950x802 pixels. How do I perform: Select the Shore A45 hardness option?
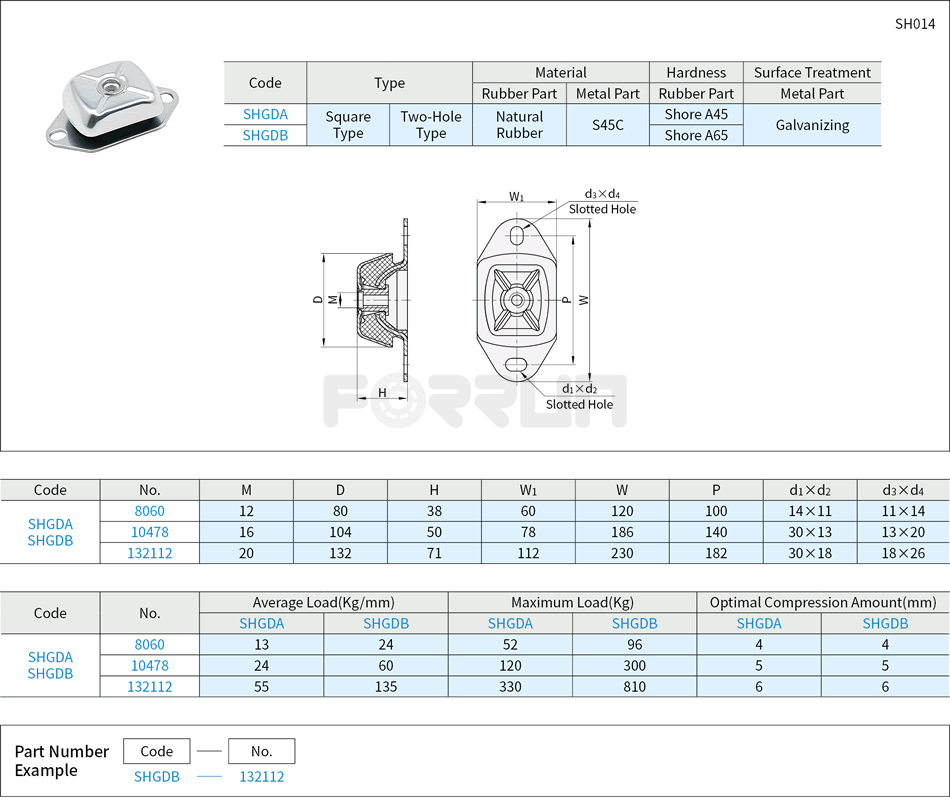(697, 114)
